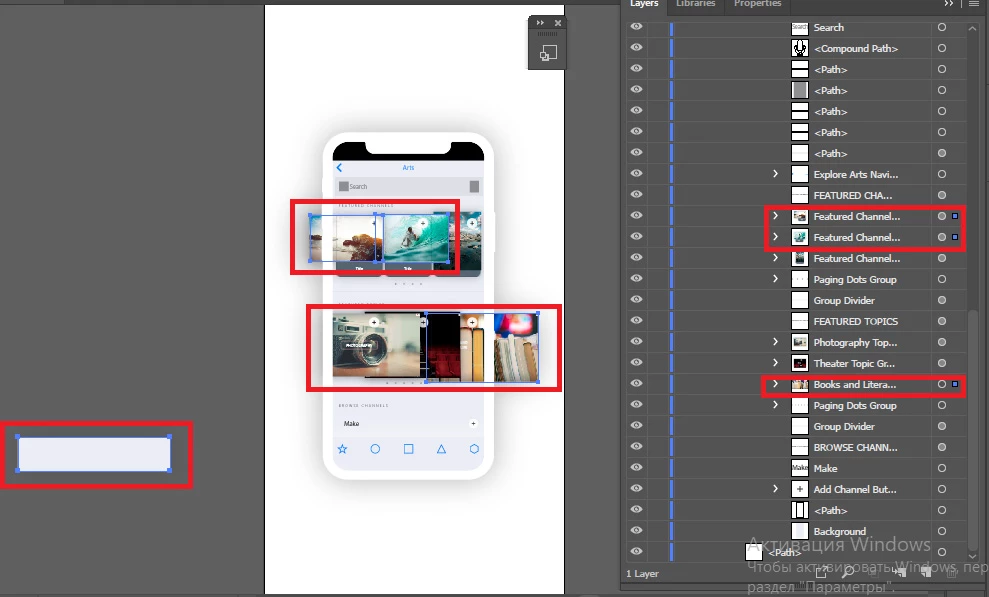Image resolution: width=989 pixels, height=597 pixels.
Task: Expand the Books and Litera... group
Action: [775, 383]
